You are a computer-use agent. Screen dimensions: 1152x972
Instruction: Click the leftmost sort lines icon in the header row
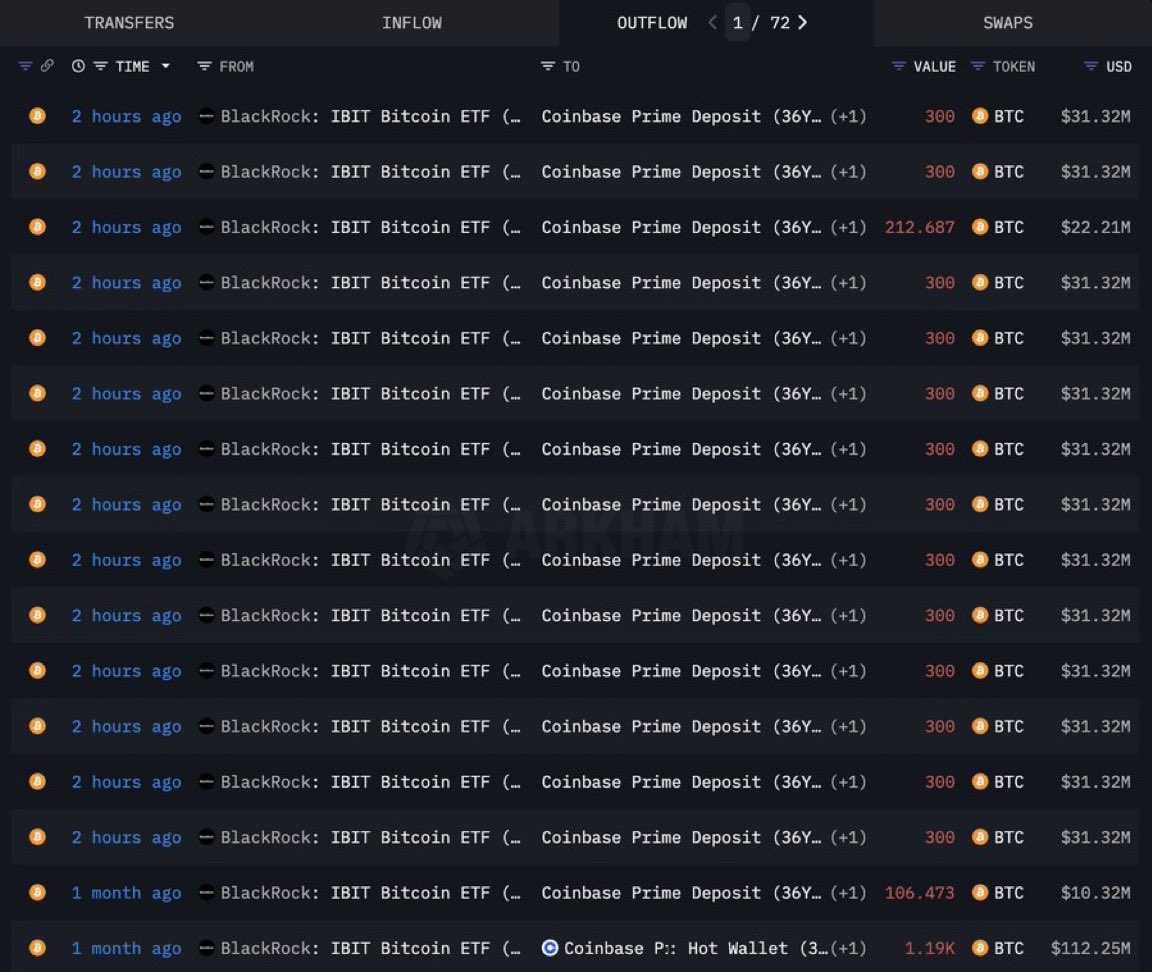[x=25, y=66]
